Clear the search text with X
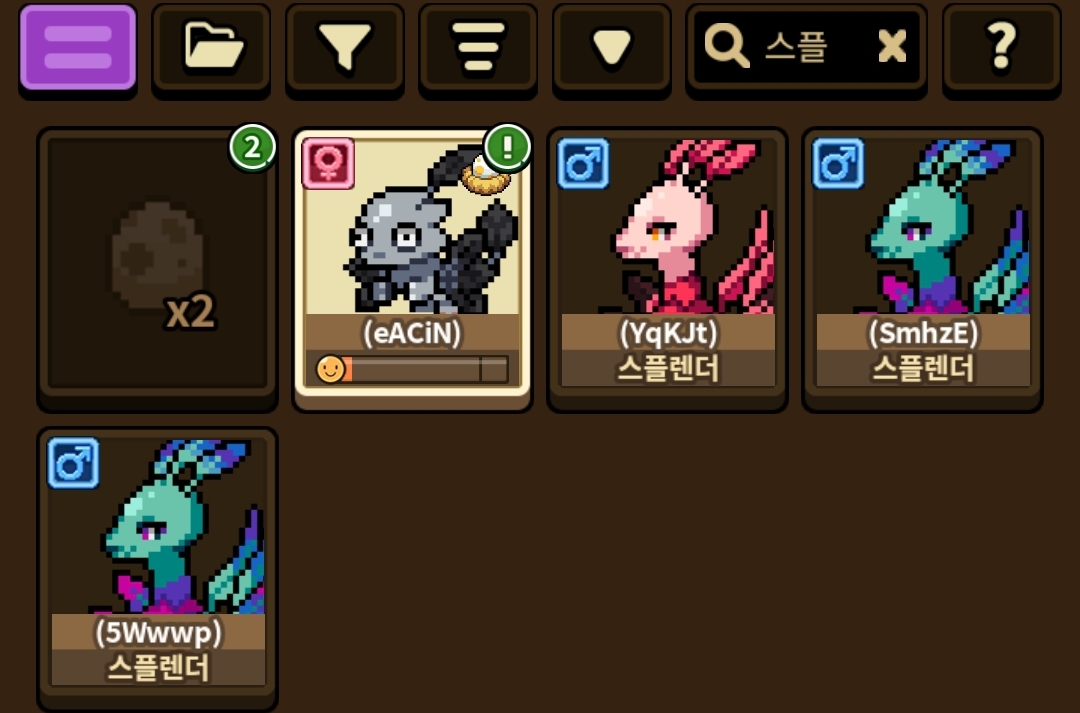The width and height of the screenshot is (1080, 713). tap(893, 47)
